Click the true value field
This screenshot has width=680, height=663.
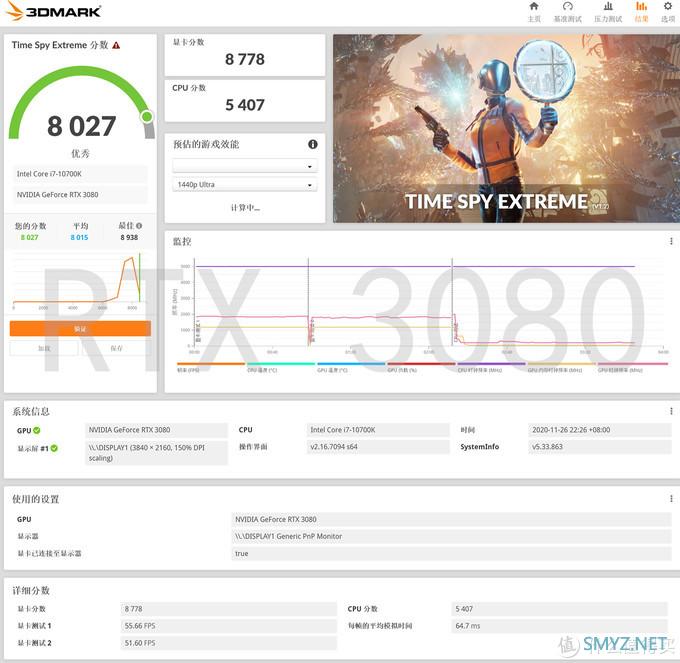pos(451,554)
